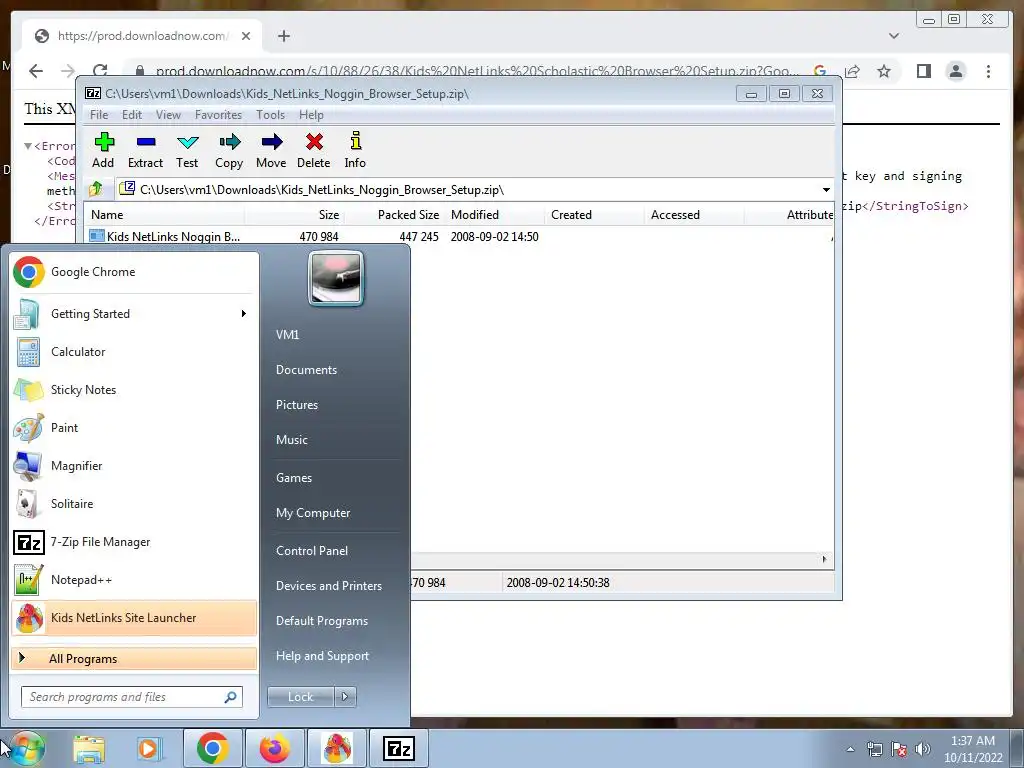Screen dimensions: 1024x768
Task: Open a new Chrome tab
Action: click(x=283, y=36)
